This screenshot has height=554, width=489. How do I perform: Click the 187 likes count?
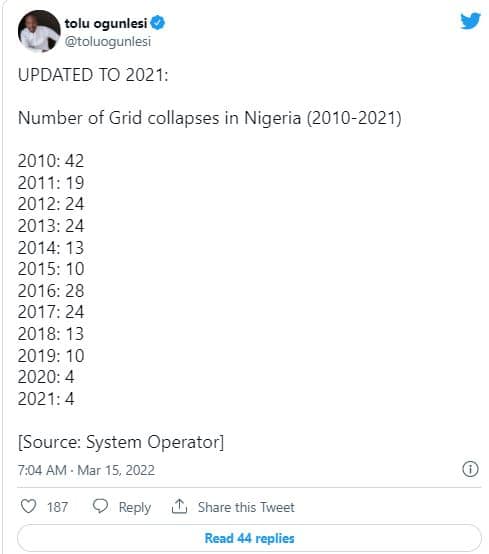point(57,507)
